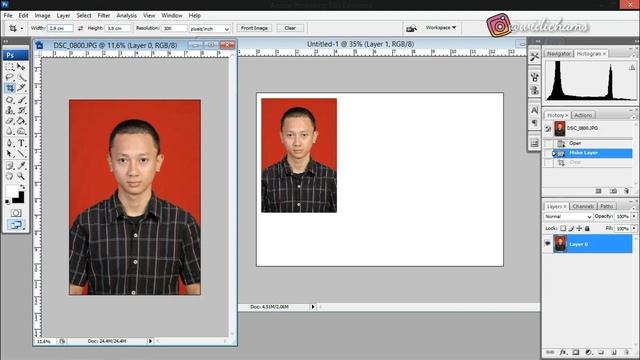Select the Dodge tool
The width and height of the screenshot is (640, 360).
tap(21, 131)
